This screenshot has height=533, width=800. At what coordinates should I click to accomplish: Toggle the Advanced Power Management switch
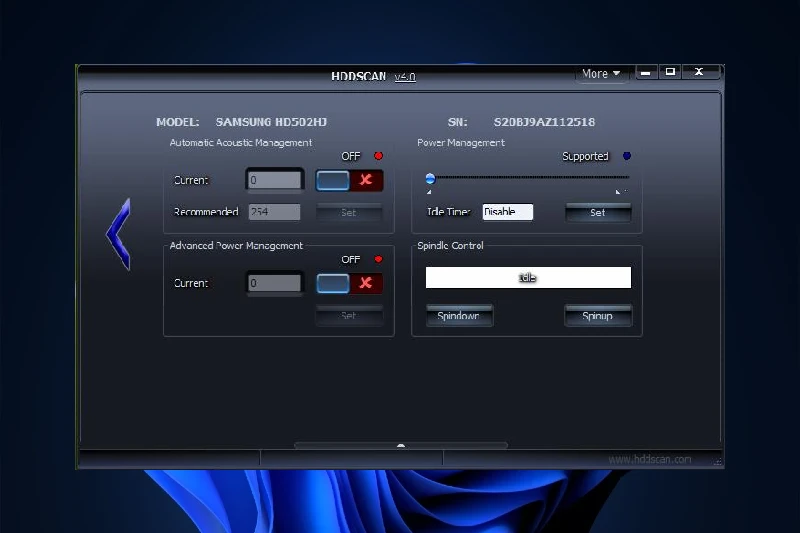[349, 284]
